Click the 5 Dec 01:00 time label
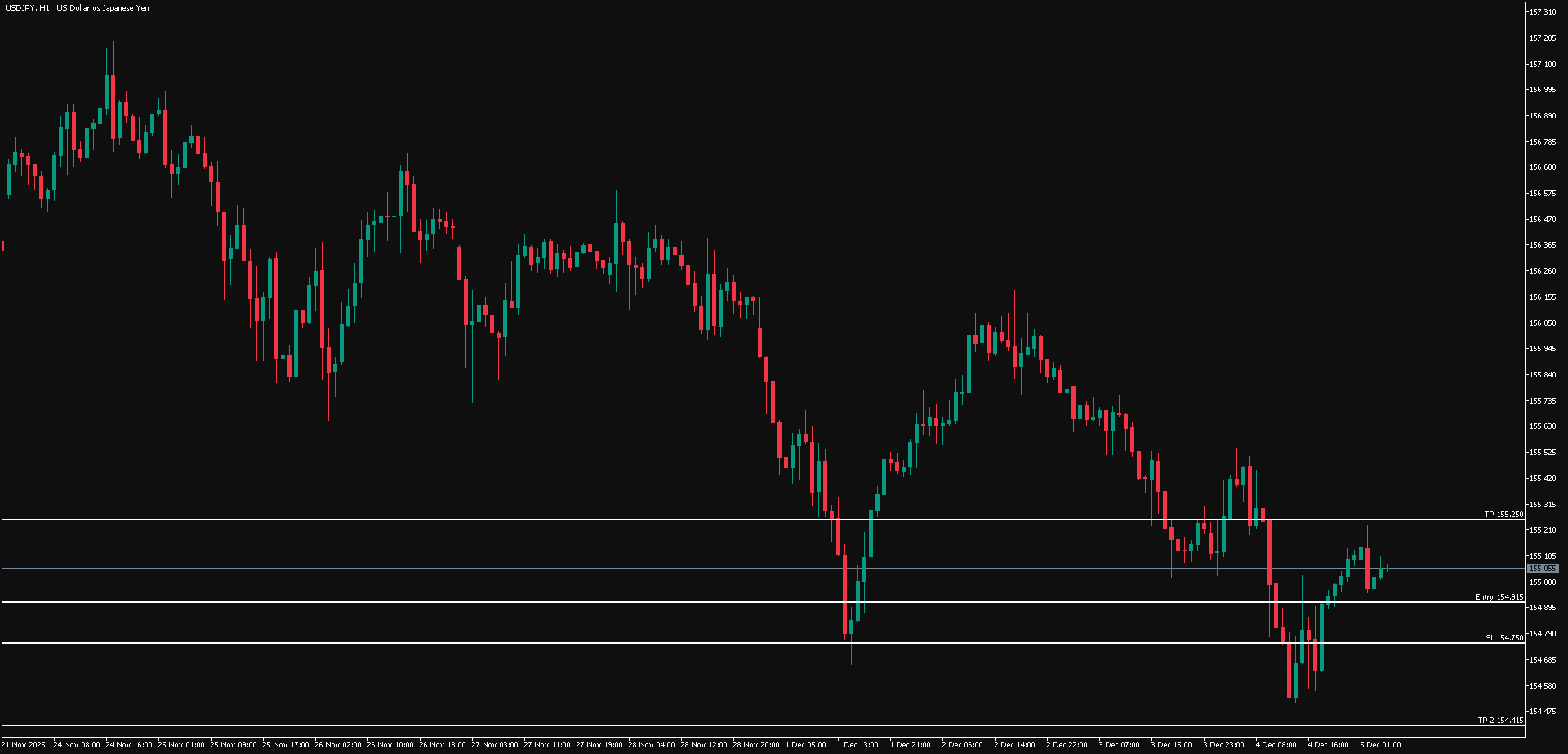The image size is (1568, 754). (x=1380, y=745)
